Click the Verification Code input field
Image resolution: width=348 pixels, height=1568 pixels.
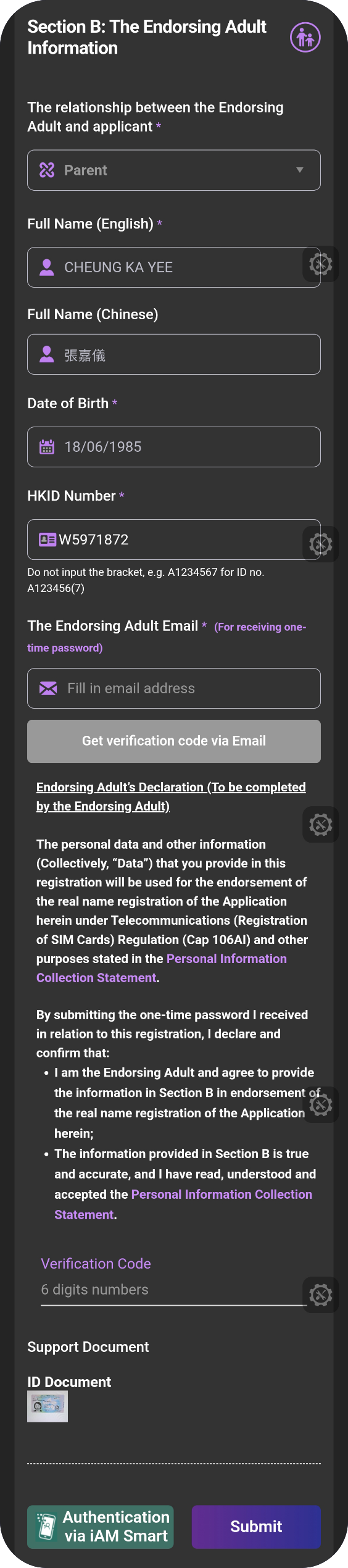pos(174,1290)
